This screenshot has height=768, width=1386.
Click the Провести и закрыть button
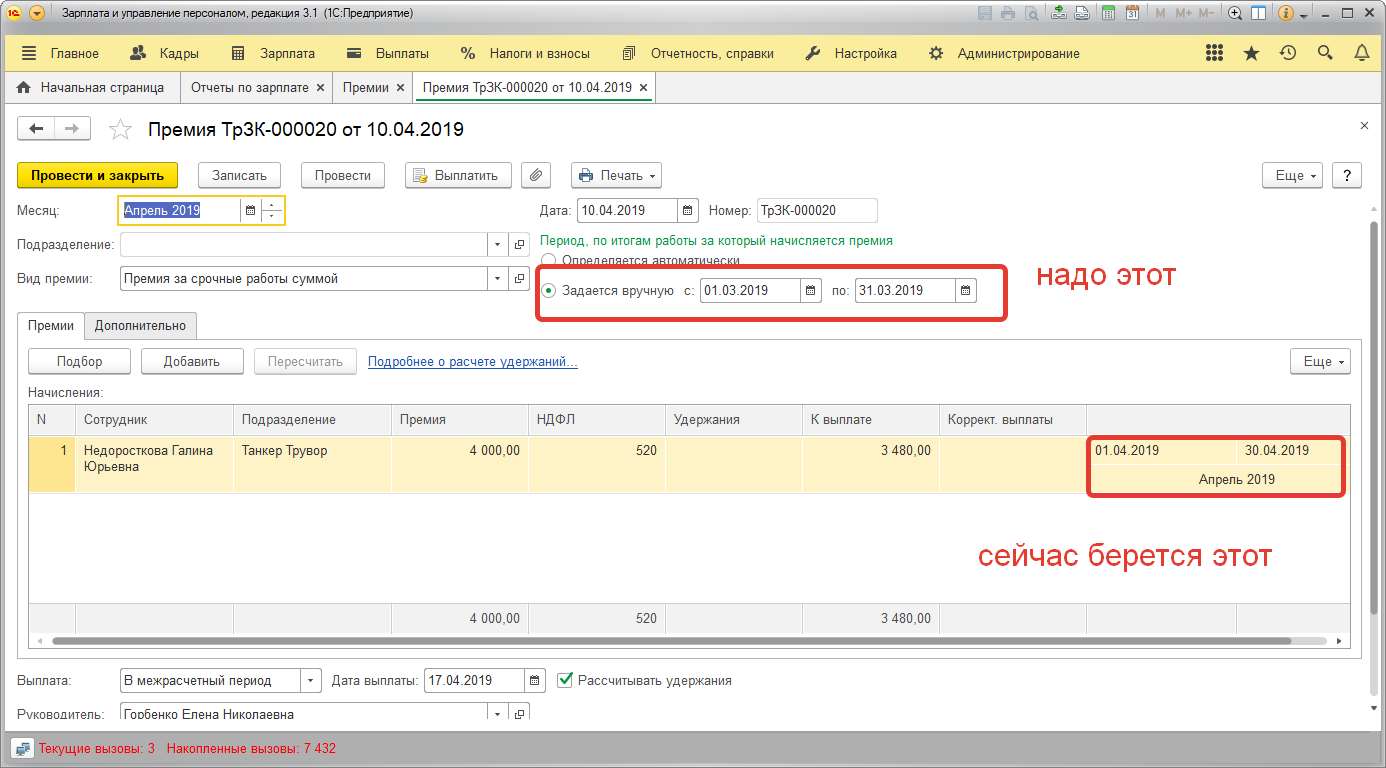[97, 175]
